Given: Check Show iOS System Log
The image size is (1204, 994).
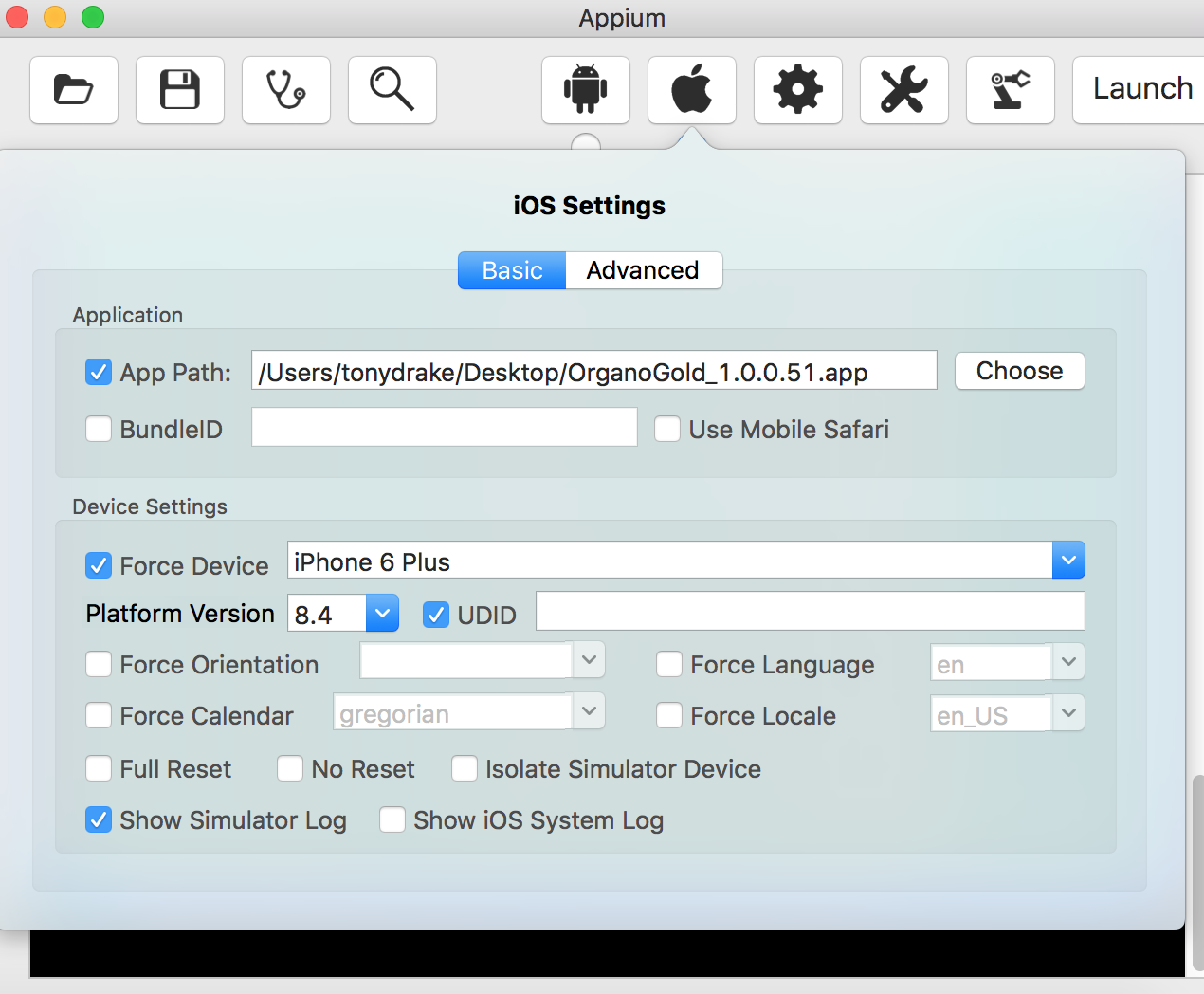Looking at the screenshot, I should pyautogui.click(x=392, y=819).
